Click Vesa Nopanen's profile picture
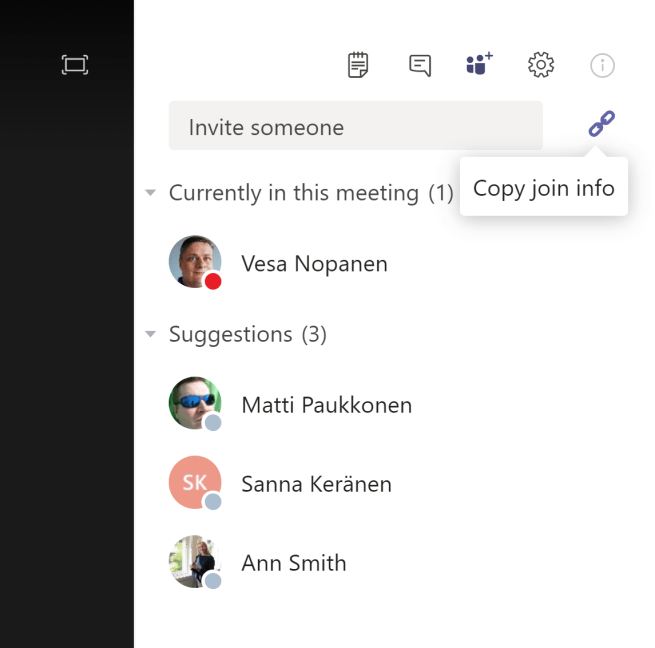This screenshot has width=655, height=648. click(194, 262)
